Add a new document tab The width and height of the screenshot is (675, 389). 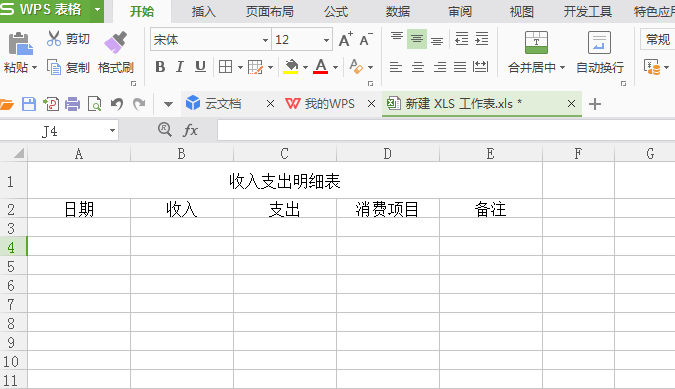coord(595,104)
